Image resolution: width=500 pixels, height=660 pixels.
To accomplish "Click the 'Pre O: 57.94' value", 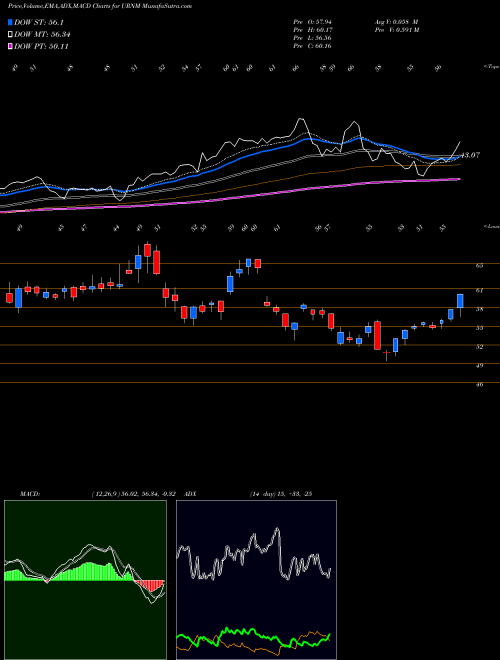I will (x=312, y=22).
